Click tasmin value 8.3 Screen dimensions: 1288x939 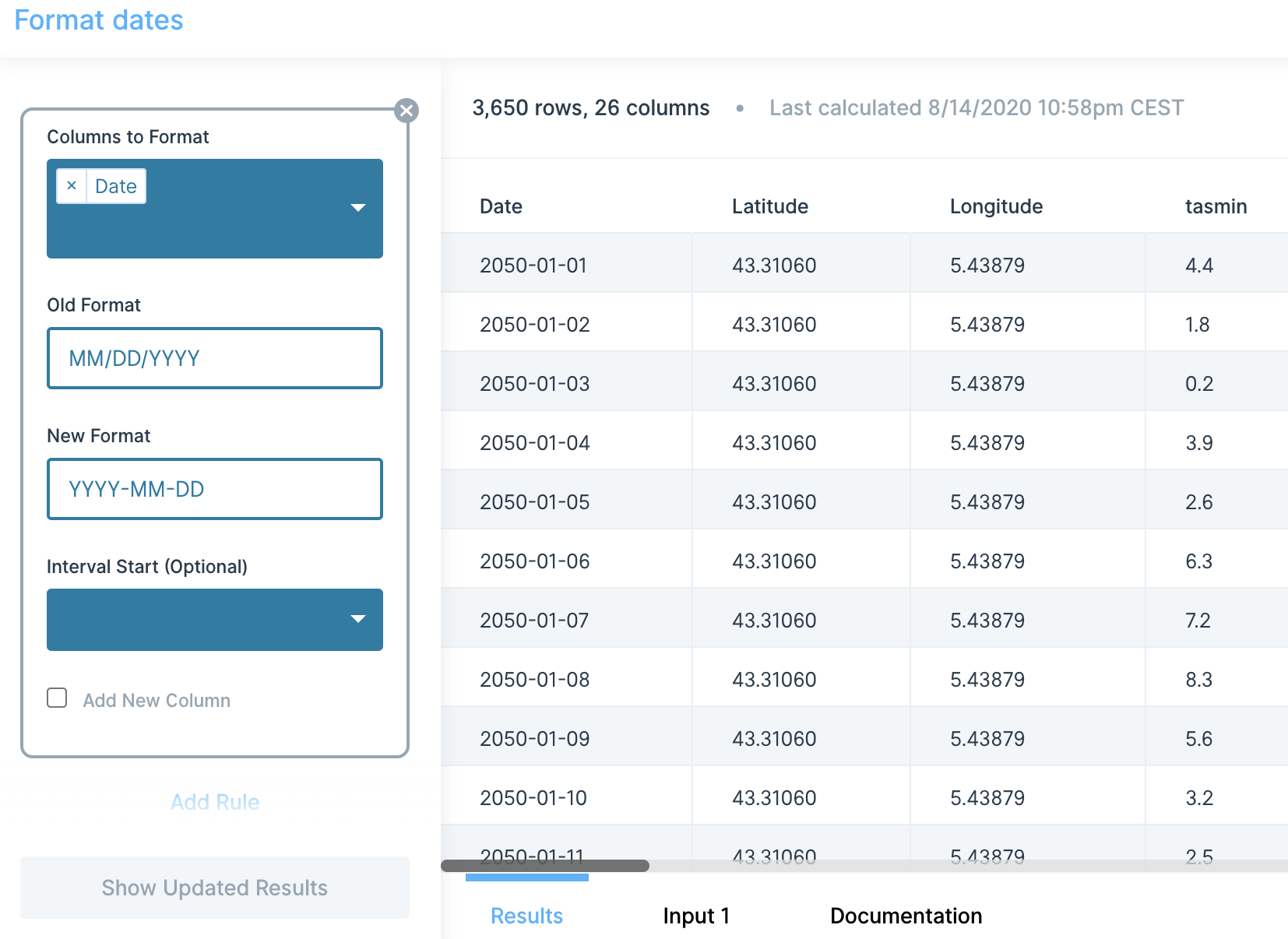pyautogui.click(x=1199, y=680)
